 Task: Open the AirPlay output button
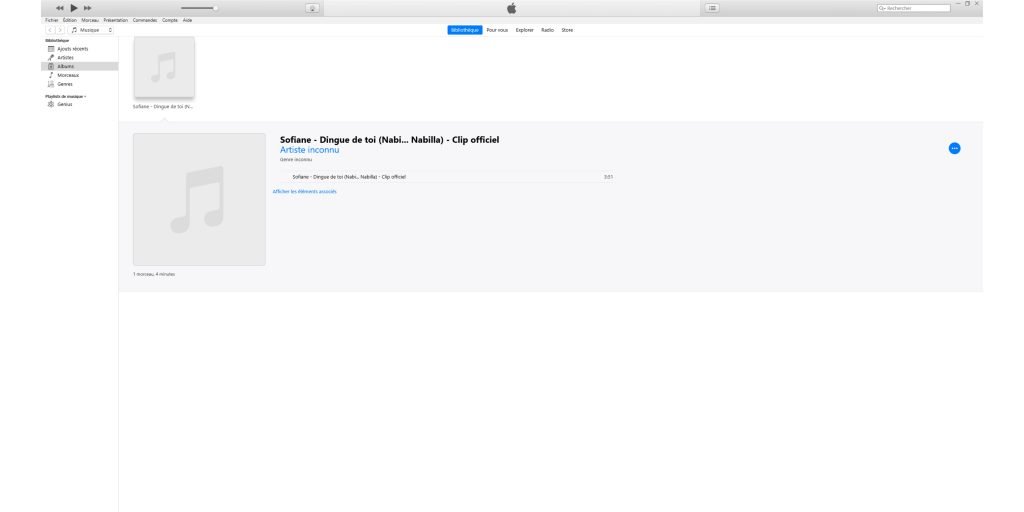313,8
